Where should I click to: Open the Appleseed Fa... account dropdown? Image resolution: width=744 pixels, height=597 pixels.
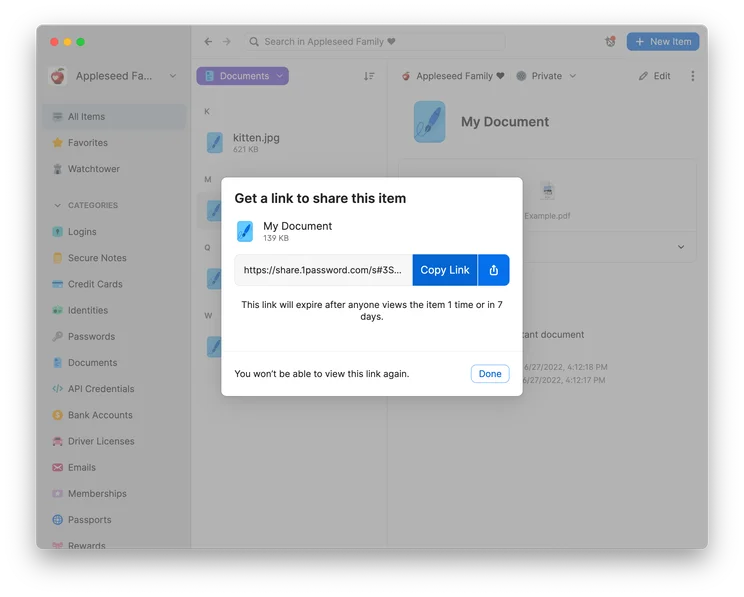(114, 76)
